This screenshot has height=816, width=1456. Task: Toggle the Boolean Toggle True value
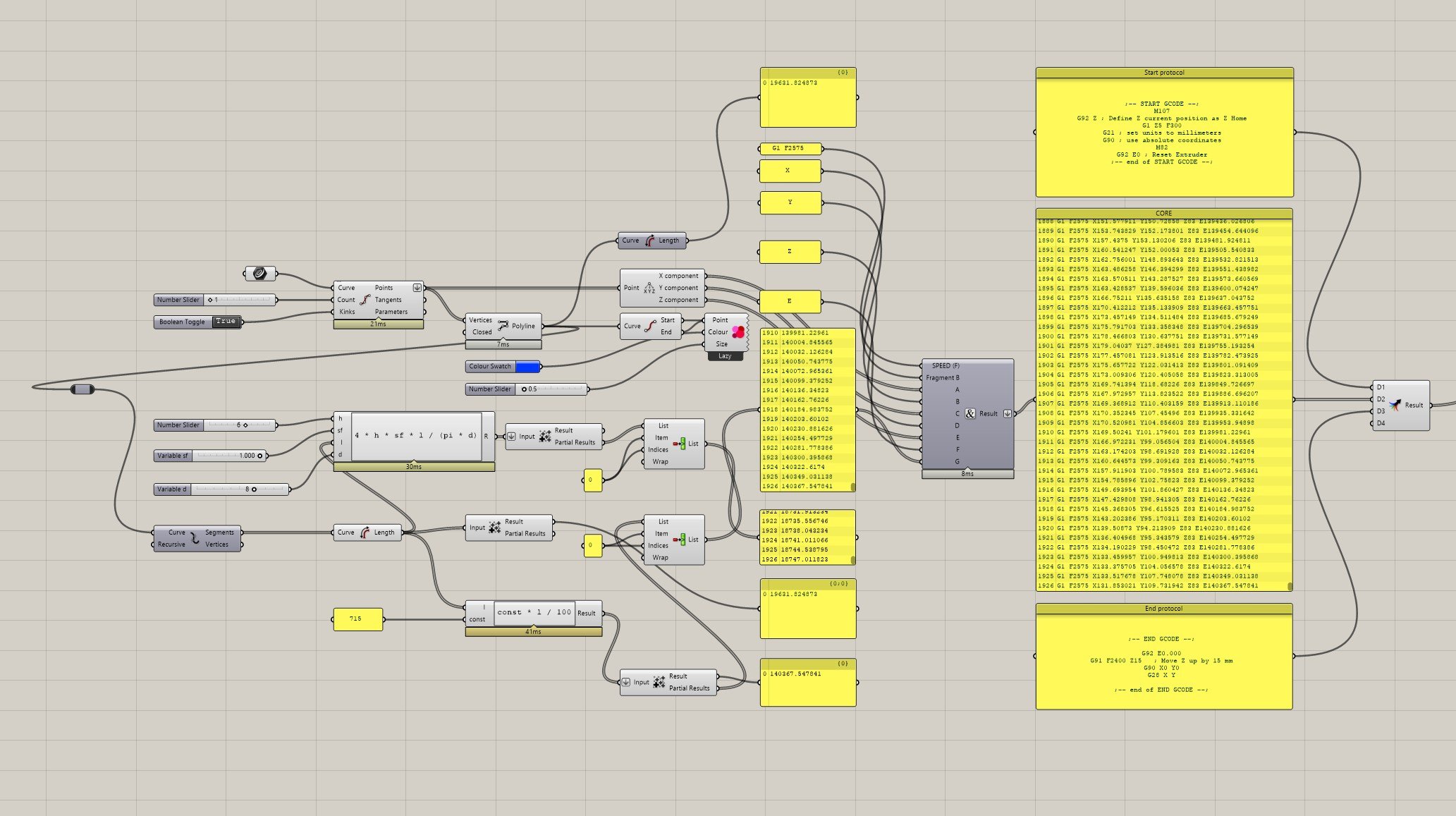point(226,322)
